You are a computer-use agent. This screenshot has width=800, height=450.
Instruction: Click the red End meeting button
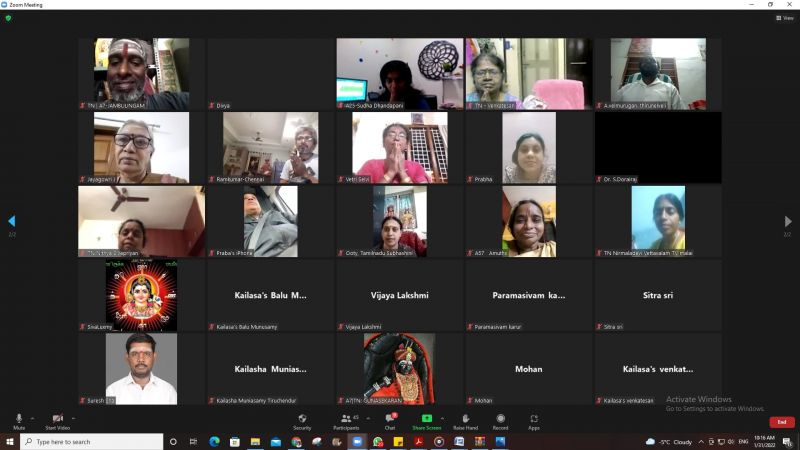pos(782,422)
